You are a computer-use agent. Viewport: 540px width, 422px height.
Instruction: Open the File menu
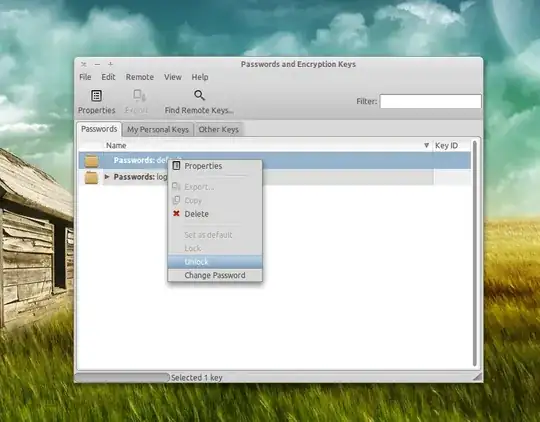pyautogui.click(x=85, y=77)
